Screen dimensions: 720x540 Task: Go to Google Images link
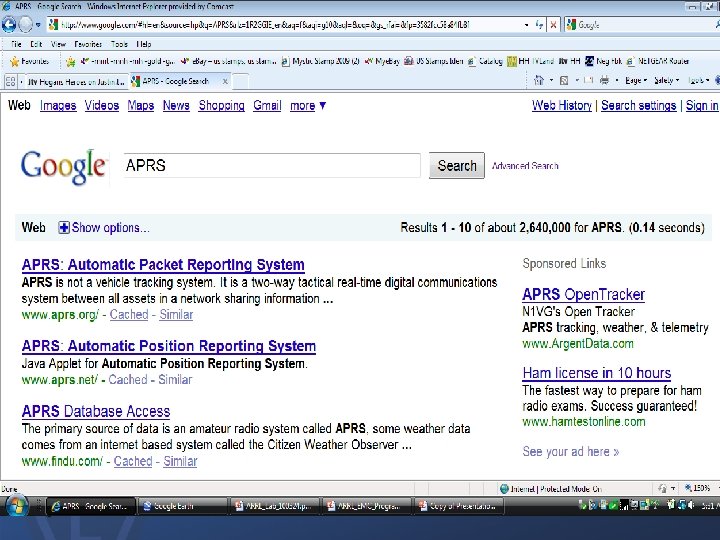[x=58, y=106]
